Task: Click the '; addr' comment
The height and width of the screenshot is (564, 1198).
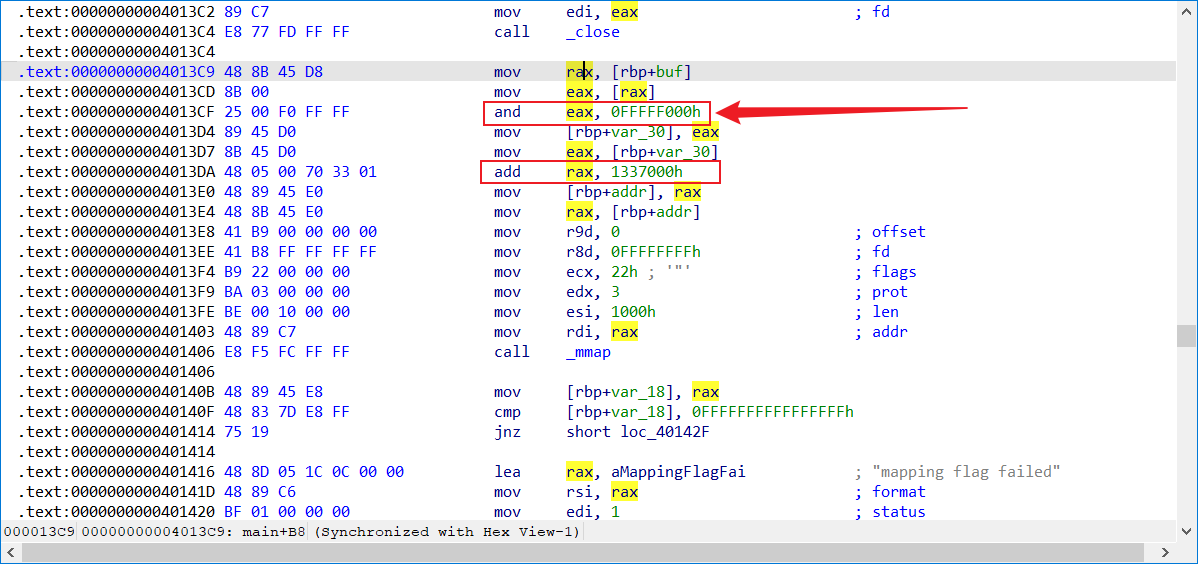Action: tap(881, 332)
